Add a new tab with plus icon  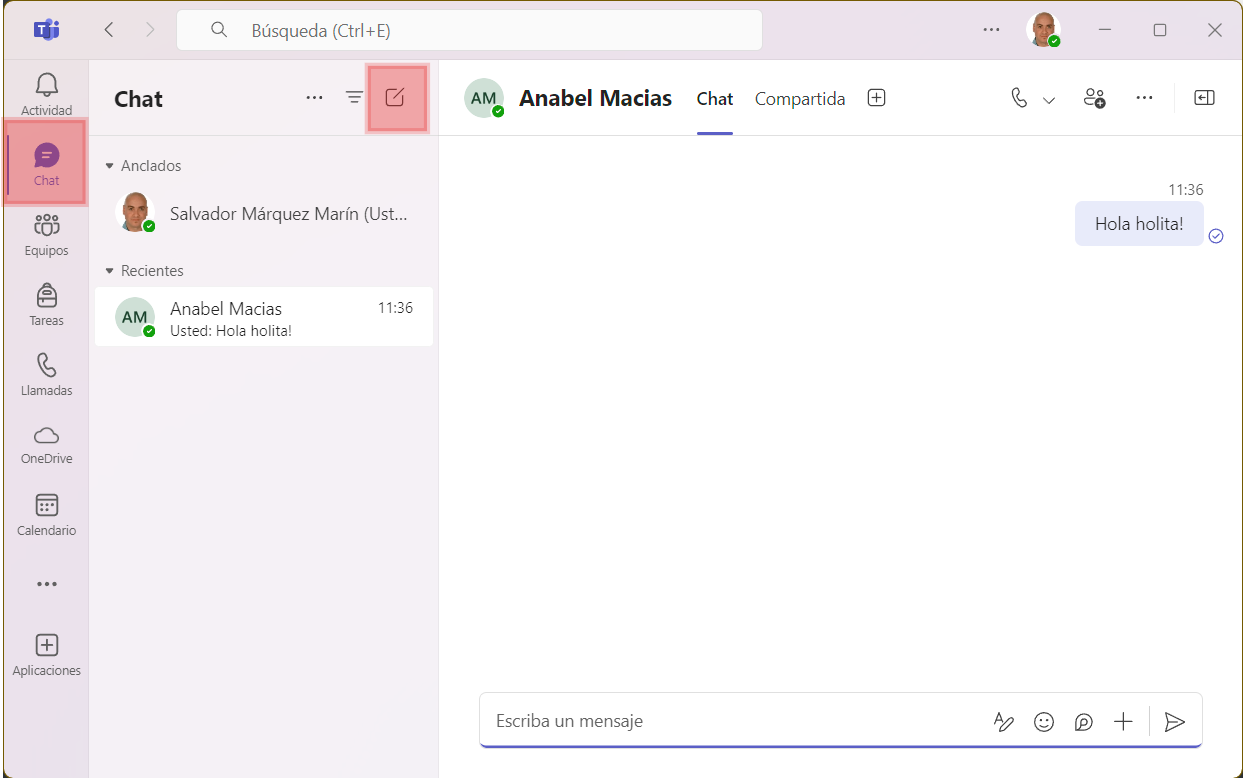pos(877,98)
